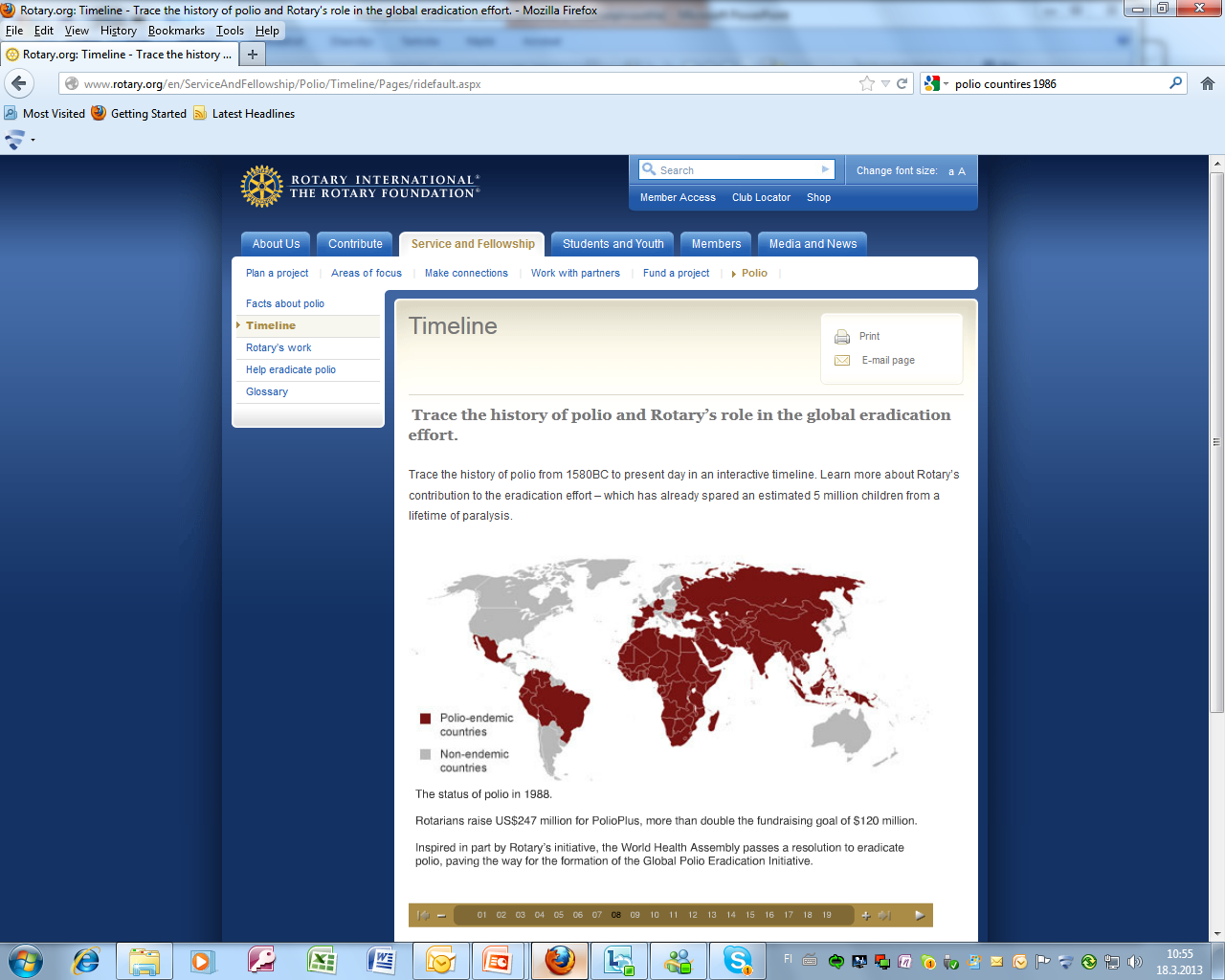
Task: Launch Internet Explorer from the taskbar
Action: 86,960
